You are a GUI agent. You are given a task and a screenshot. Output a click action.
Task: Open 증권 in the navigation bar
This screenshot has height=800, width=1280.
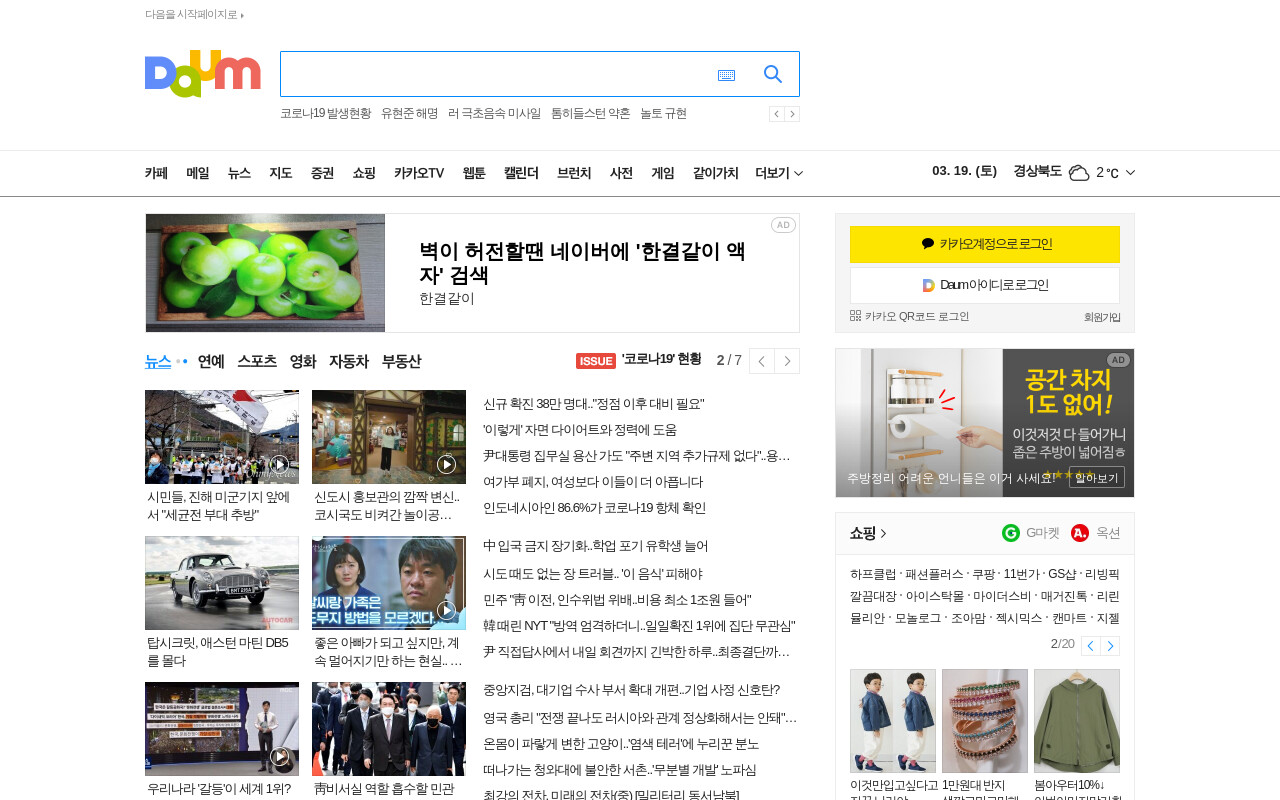click(x=322, y=173)
